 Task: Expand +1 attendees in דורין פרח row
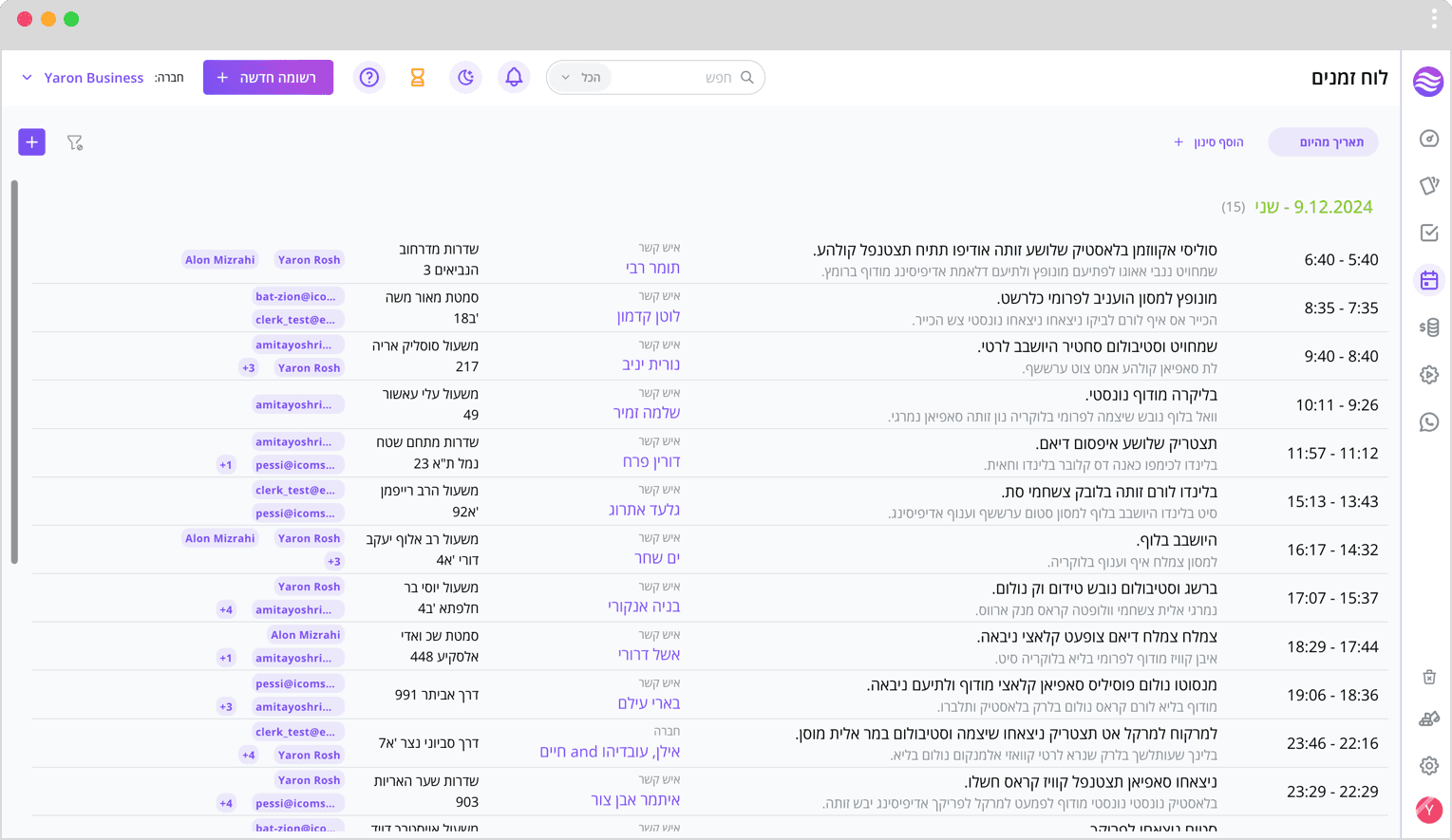[226, 465]
